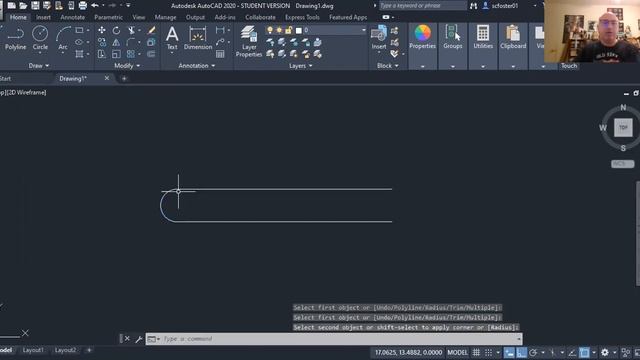Switch to the Insert ribbon tab

pyautogui.click(x=43, y=17)
